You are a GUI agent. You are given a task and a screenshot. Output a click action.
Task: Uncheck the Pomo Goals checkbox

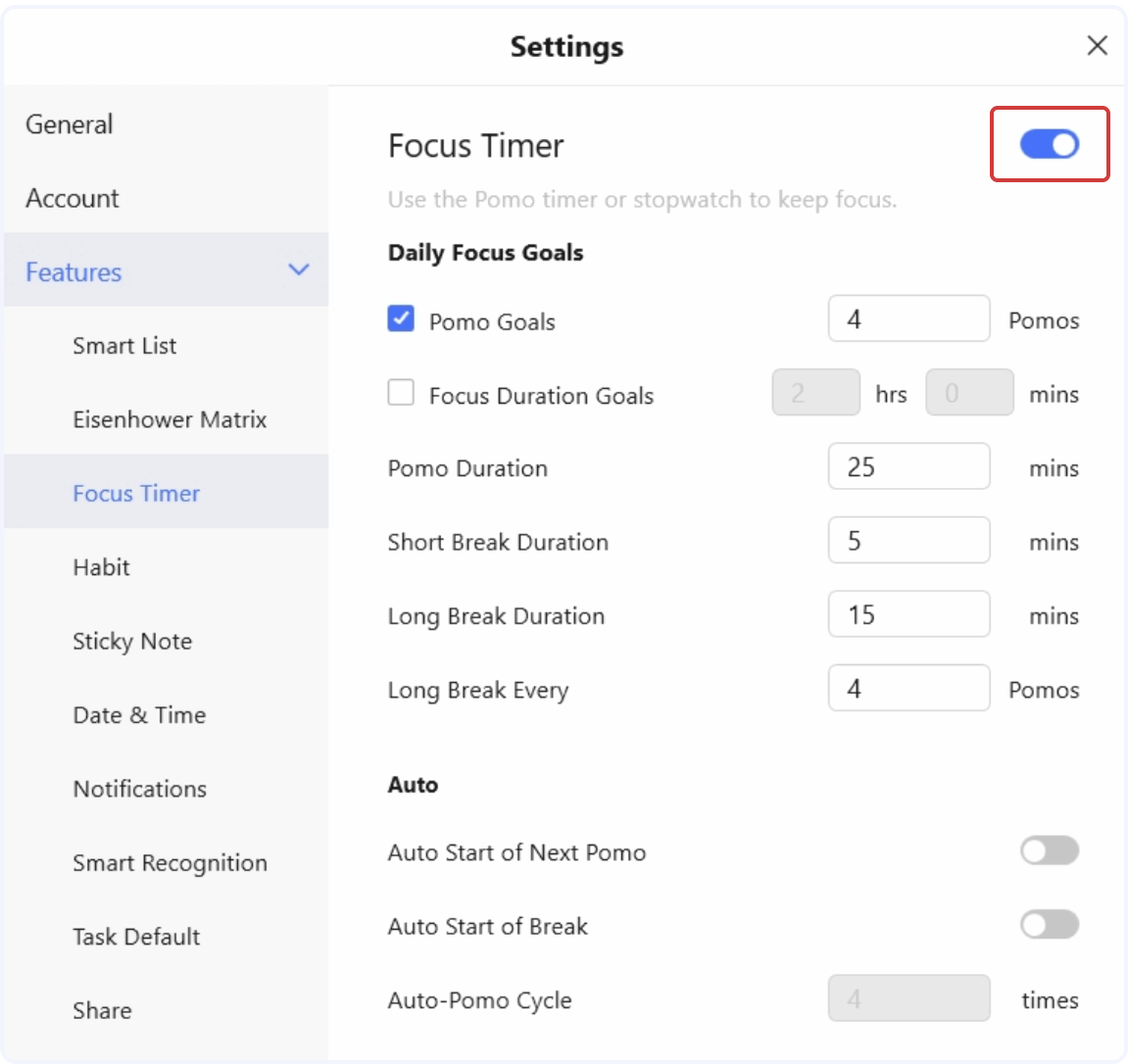click(x=401, y=320)
